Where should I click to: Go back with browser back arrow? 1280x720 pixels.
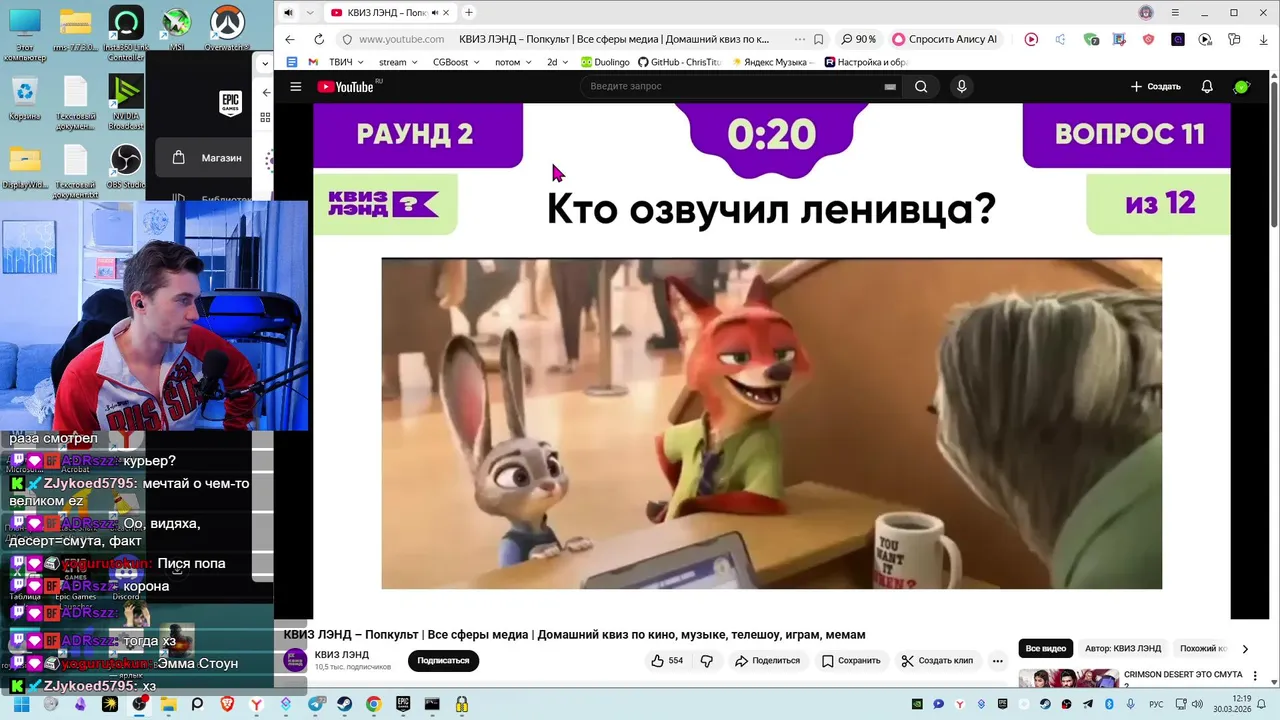pyautogui.click(x=290, y=39)
